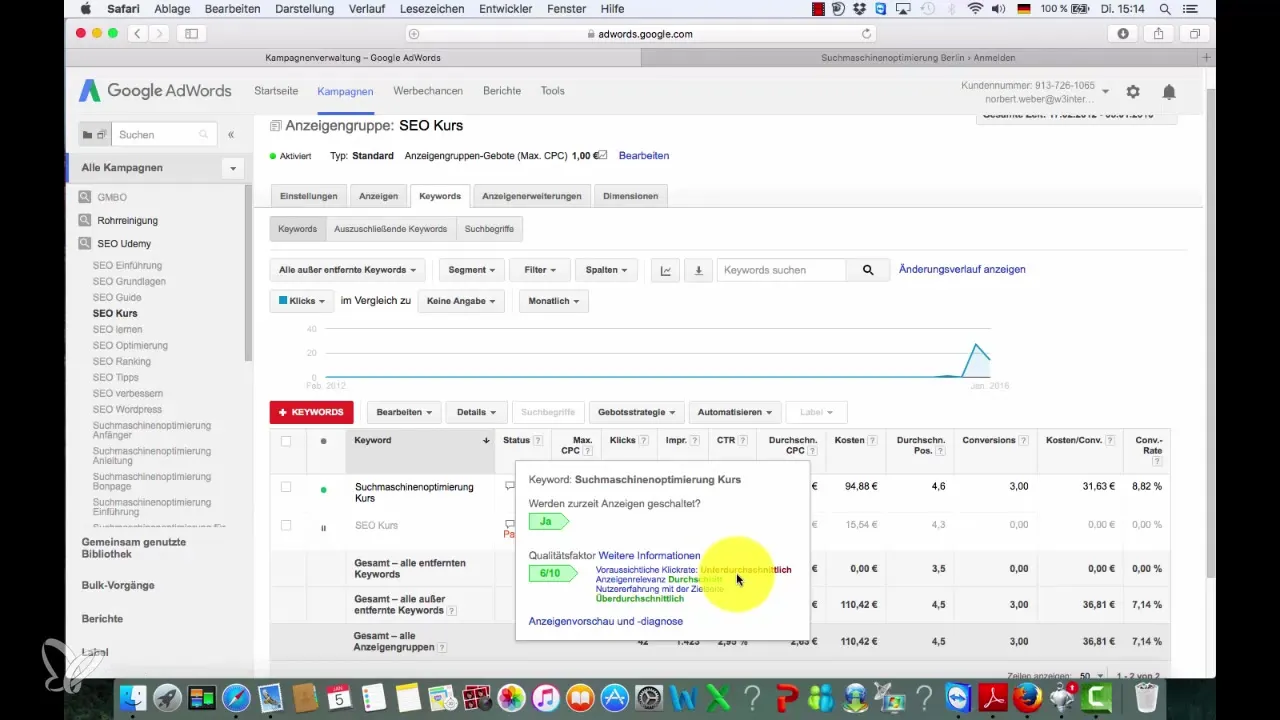Click the folder view icon in sidebar

click(x=87, y=134)
